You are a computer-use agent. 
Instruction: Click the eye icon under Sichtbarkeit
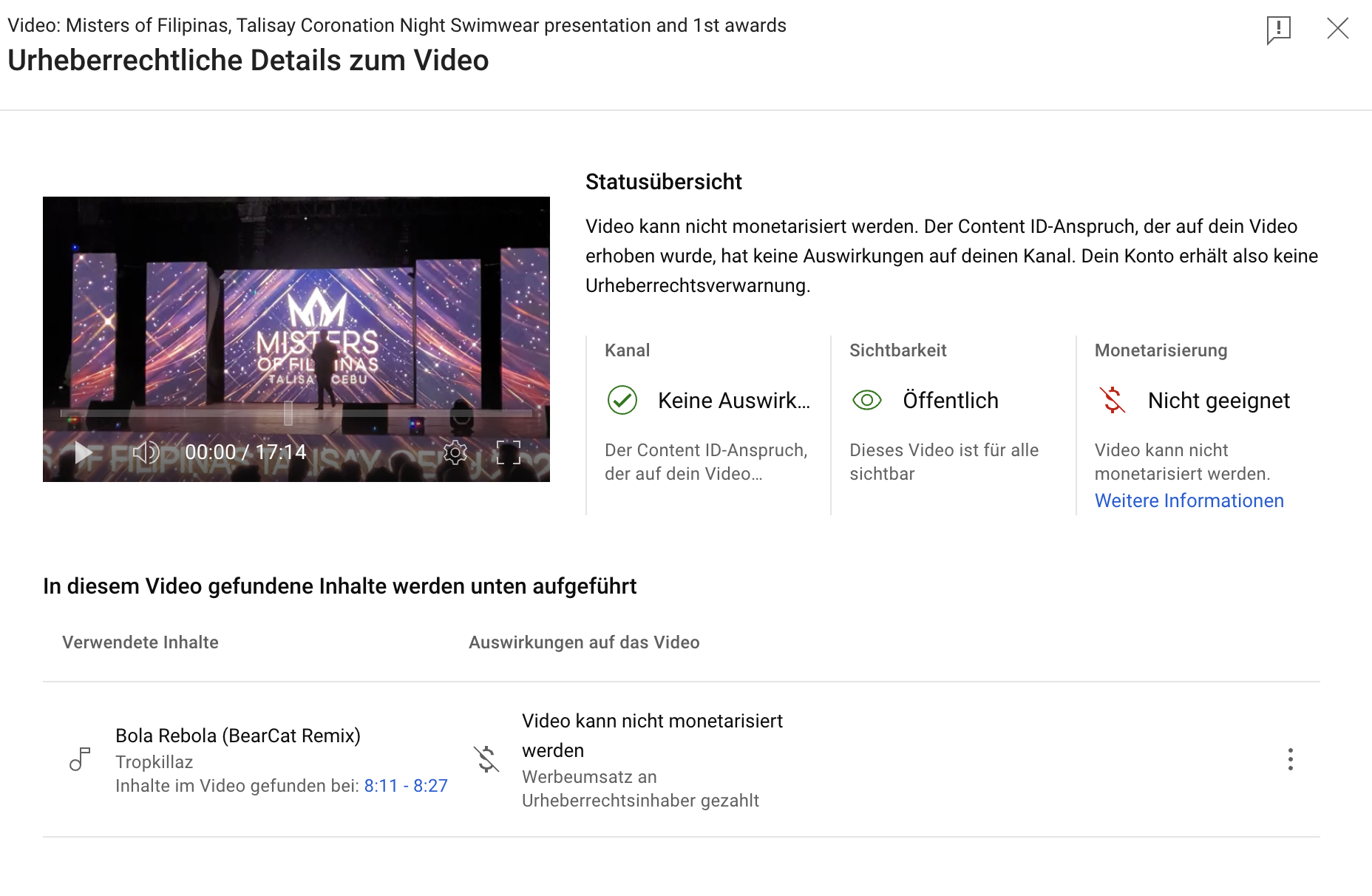tap(867, 401)
